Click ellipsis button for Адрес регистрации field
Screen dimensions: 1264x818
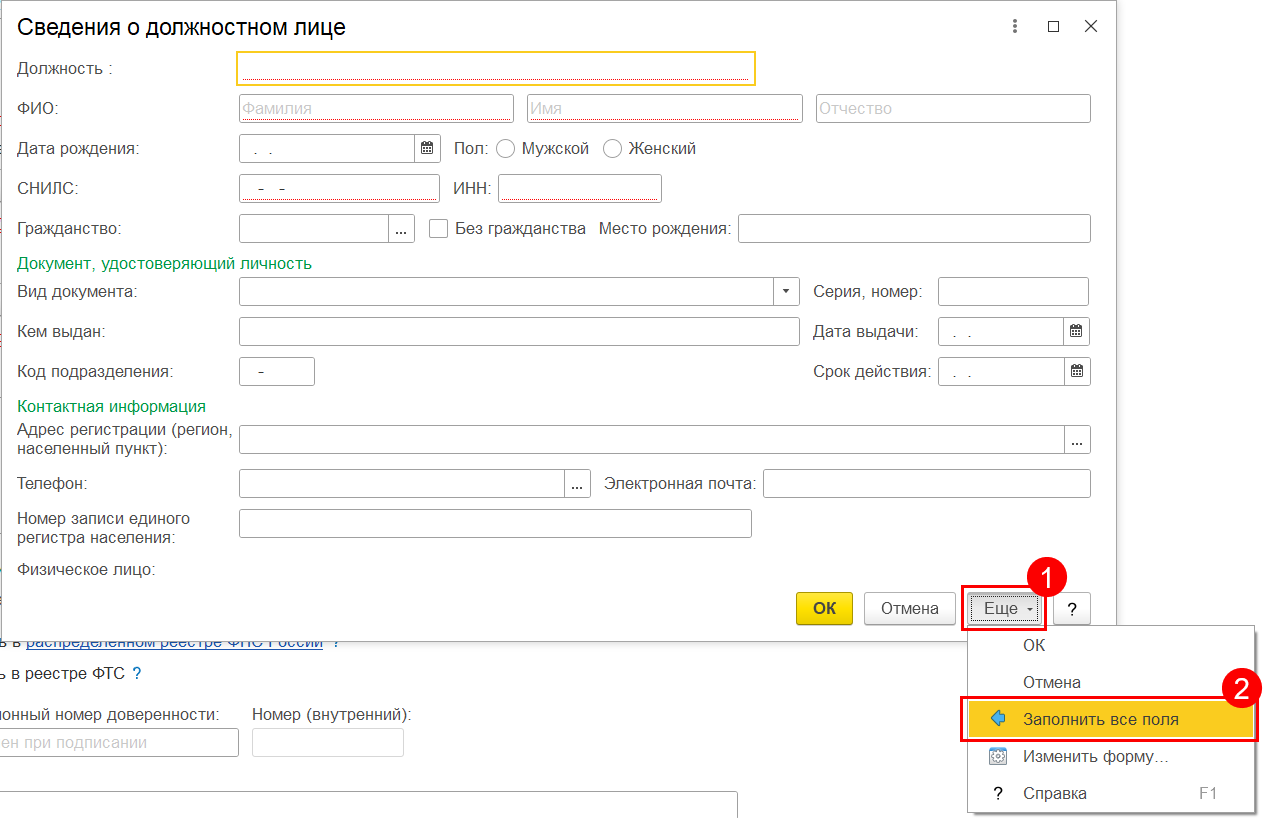tap(1077, 439)
